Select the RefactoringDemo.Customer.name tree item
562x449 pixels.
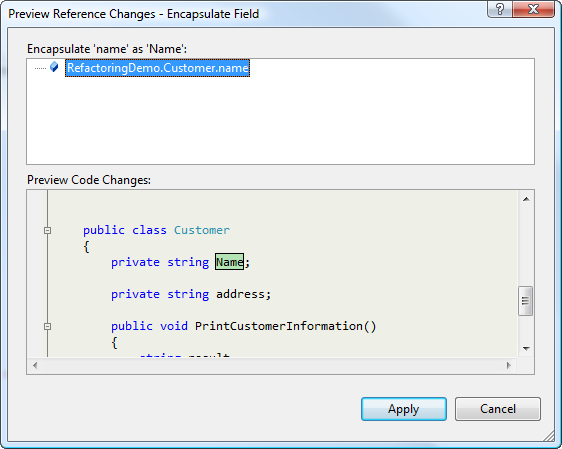coord(157,68)
